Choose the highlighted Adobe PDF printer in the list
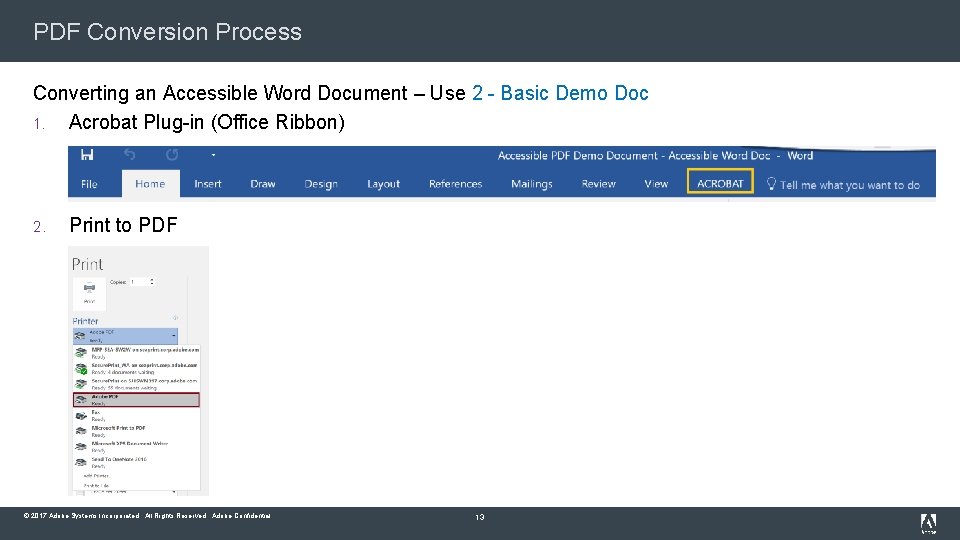Viewport: 960px width, 540px height. [x=137, y=400]
